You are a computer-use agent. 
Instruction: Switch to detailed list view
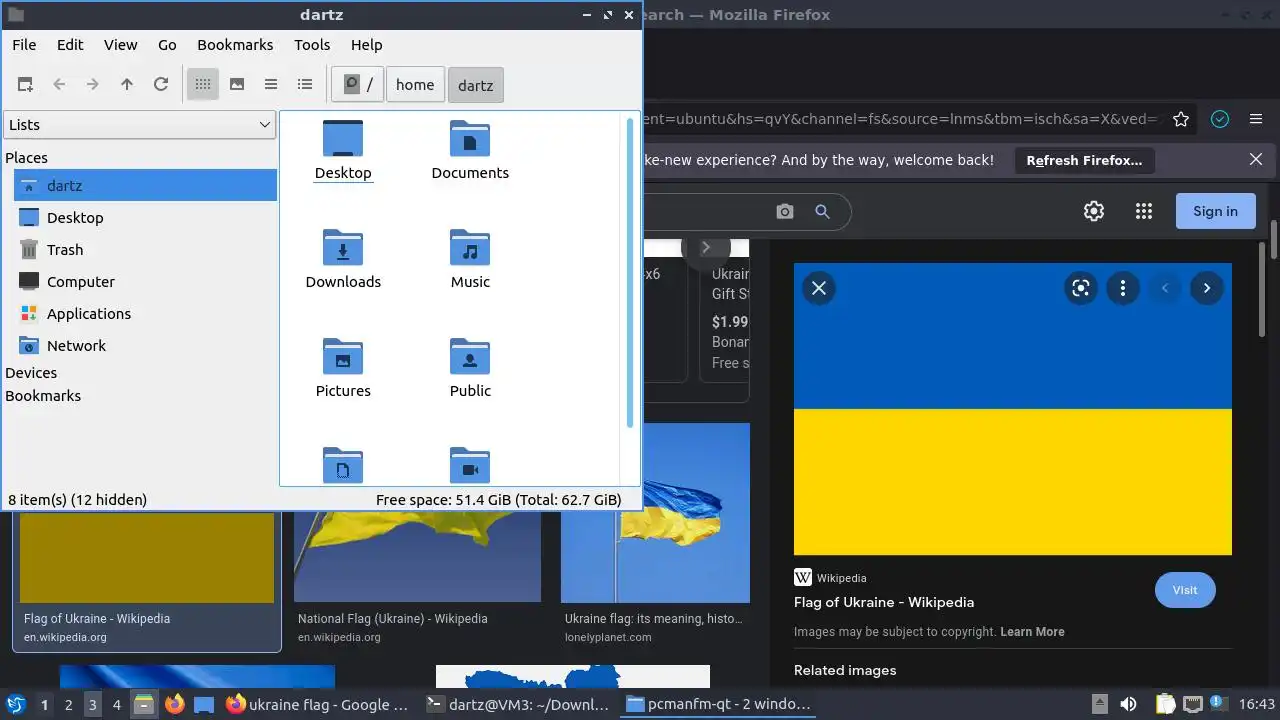click(x=305, y=85)
